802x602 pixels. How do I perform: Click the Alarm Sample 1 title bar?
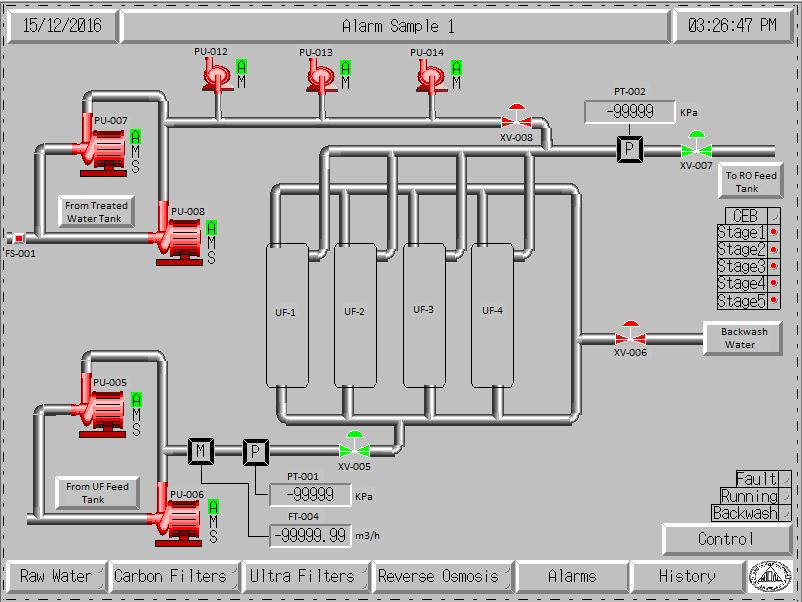click(x=396, y=26)
